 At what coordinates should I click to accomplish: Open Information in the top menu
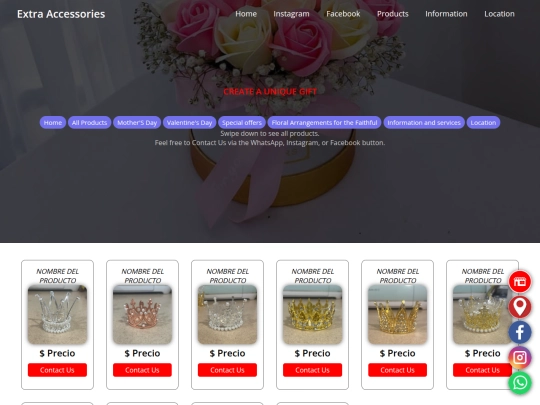click(446, 14)
